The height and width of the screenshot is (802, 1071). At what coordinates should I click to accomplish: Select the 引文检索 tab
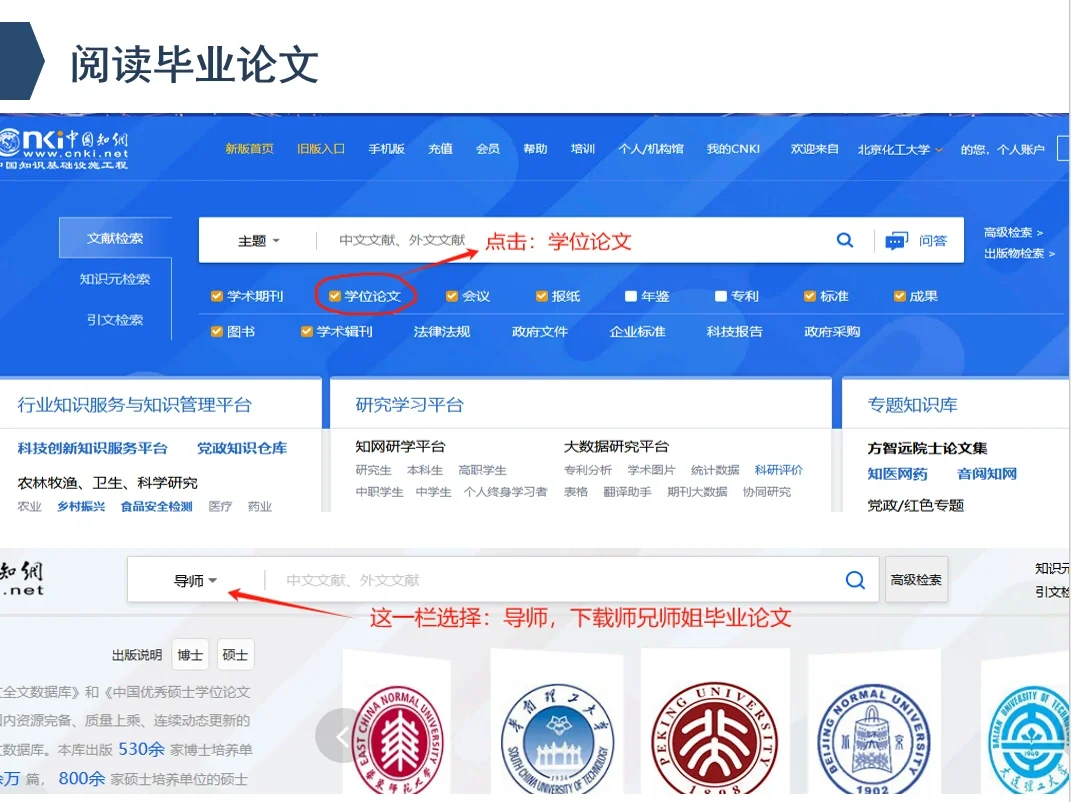point(115,320)
